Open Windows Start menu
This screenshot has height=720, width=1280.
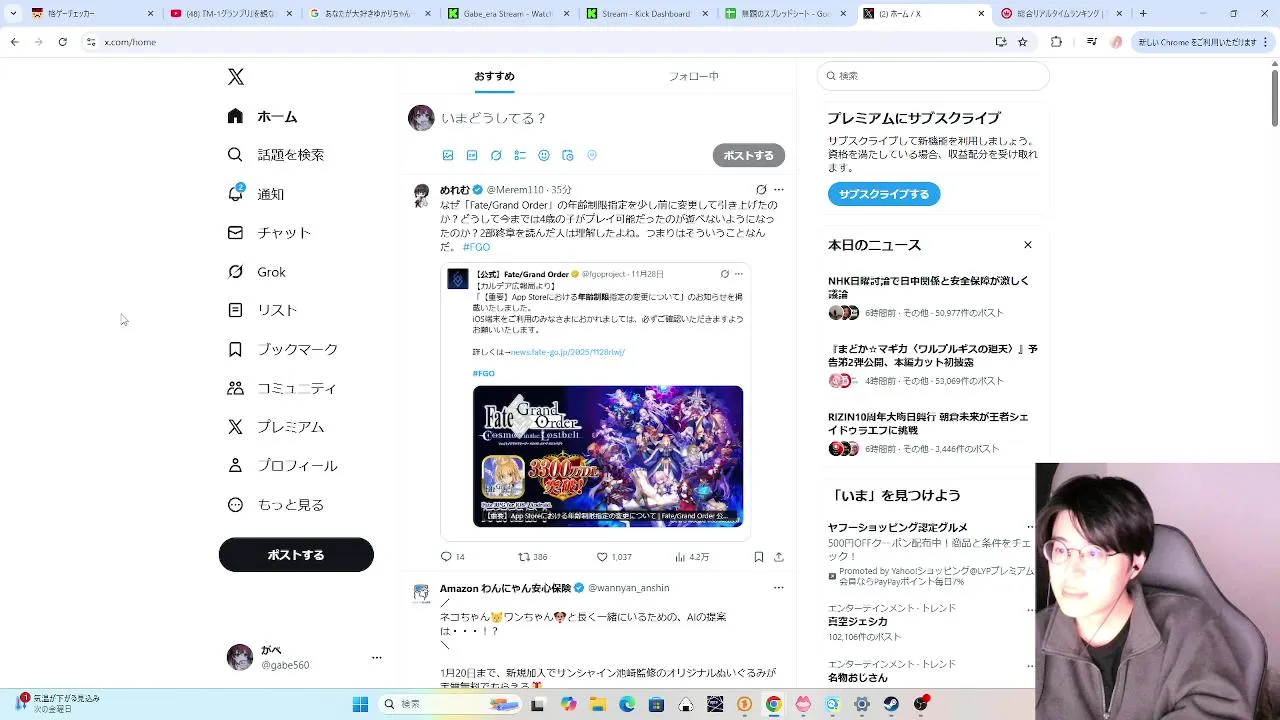coord(360,704)
